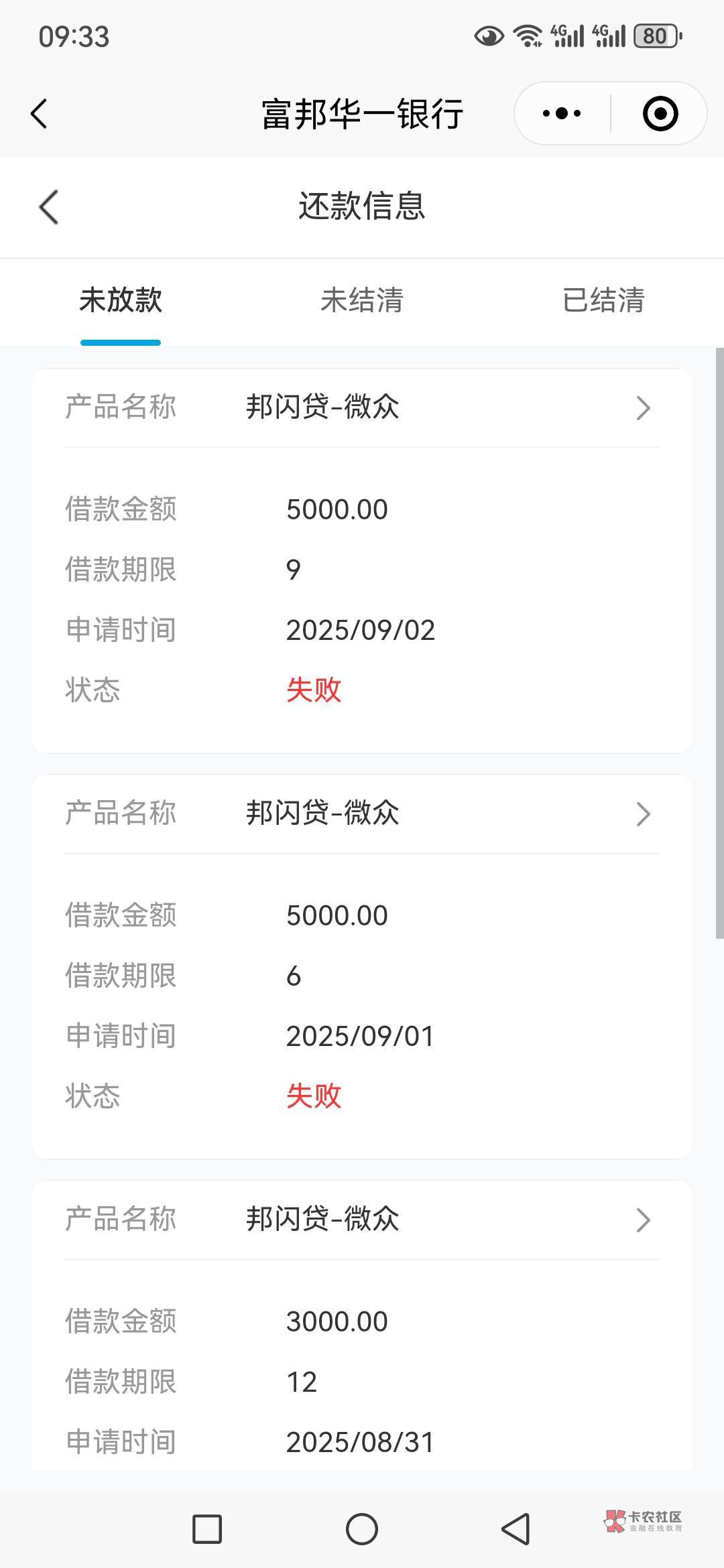
Task: Open the first loan's 邦闪贷-微众 product name
Action: tap(322, 407)
